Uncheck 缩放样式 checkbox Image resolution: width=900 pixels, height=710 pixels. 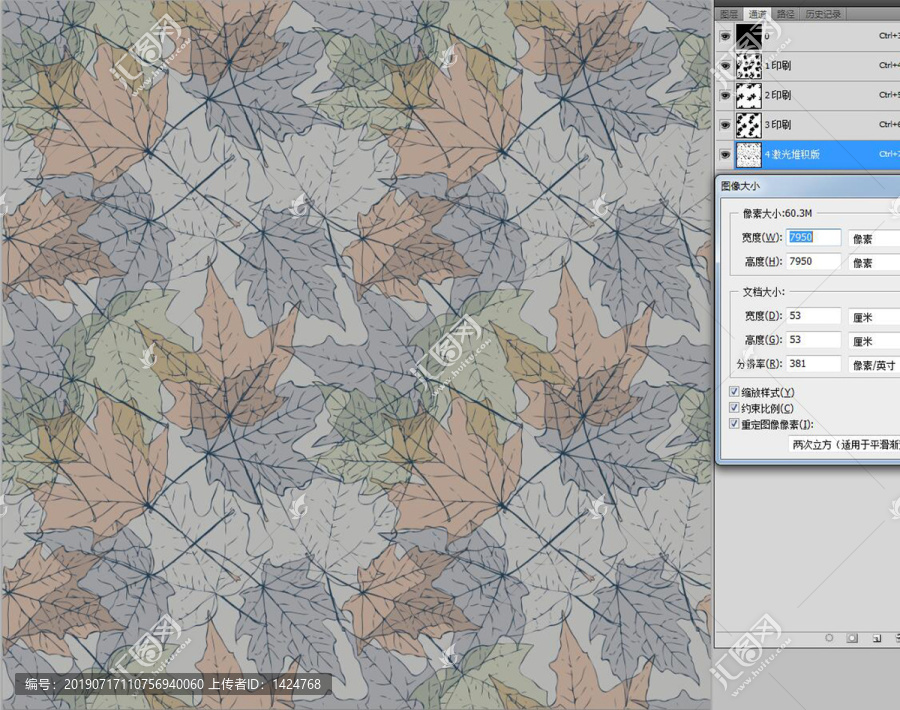pyautogui.click(x=734, y=391)
